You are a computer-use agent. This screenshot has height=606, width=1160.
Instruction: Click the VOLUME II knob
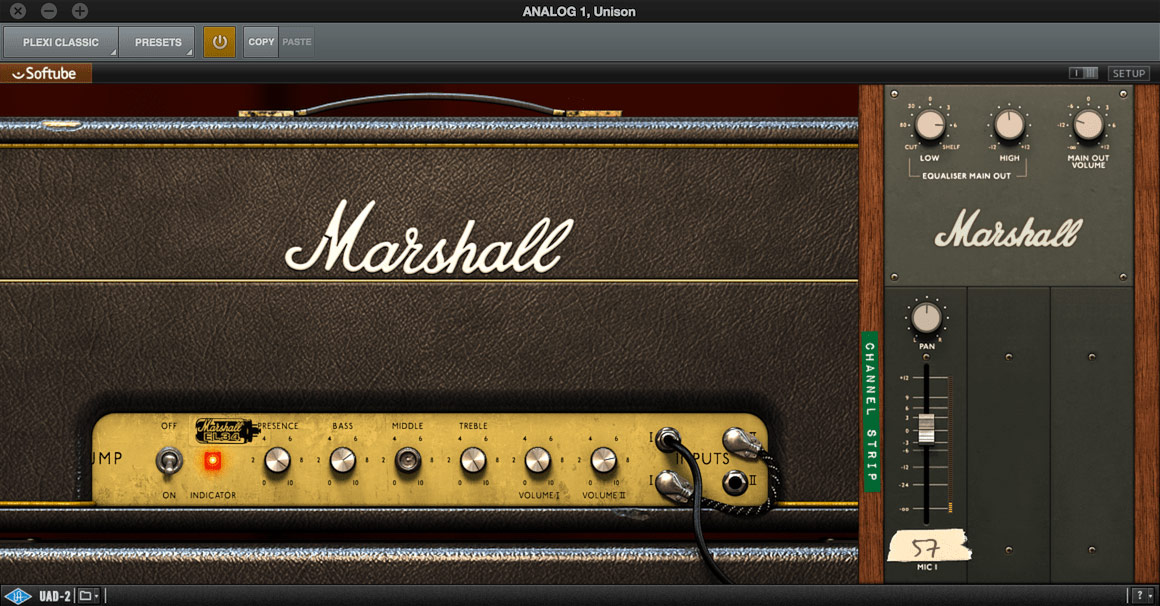pyautogui.click(x=603, y=460)
